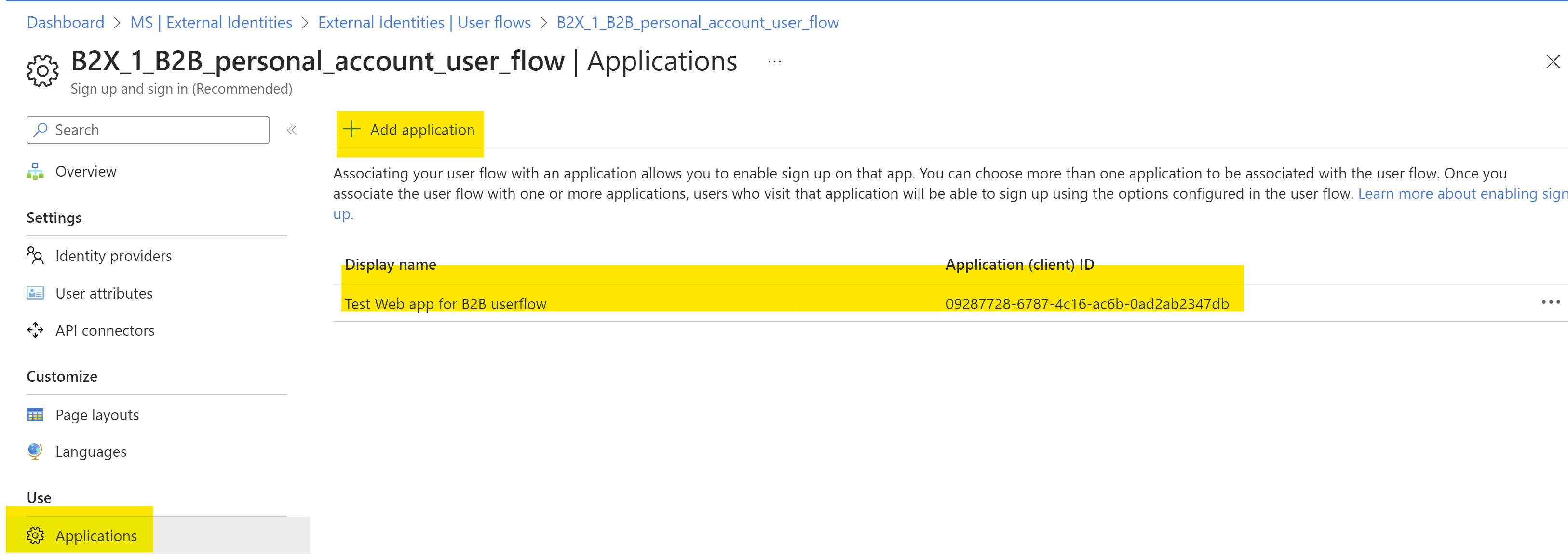Click the Page layouts grid icon
The height and width of the screenshot is (560, 1568).
pos(35,415)
